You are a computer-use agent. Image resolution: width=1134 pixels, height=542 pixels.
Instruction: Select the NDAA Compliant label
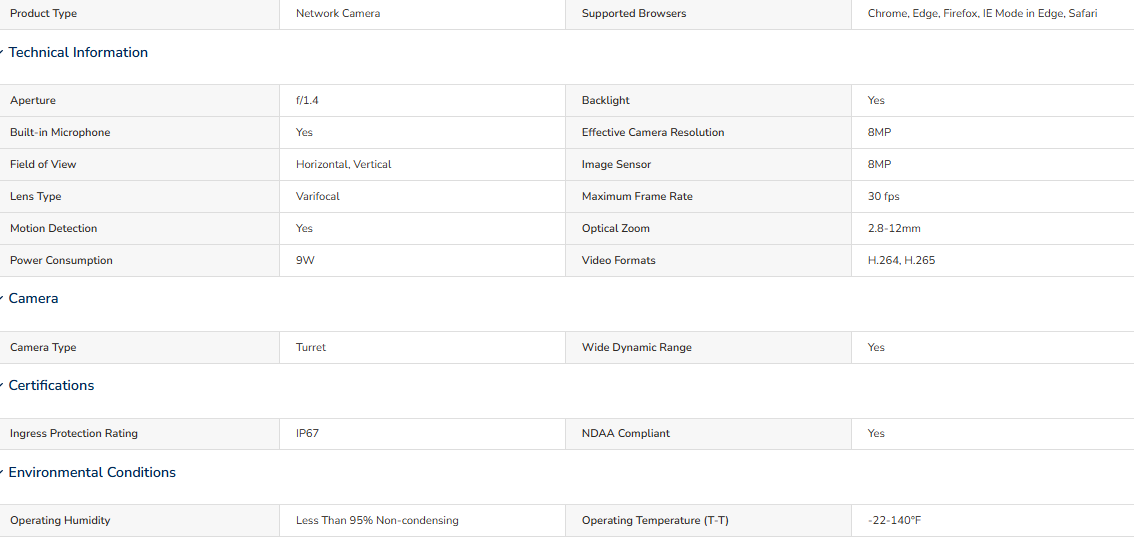pyautogui.click(x=626, y=433)
